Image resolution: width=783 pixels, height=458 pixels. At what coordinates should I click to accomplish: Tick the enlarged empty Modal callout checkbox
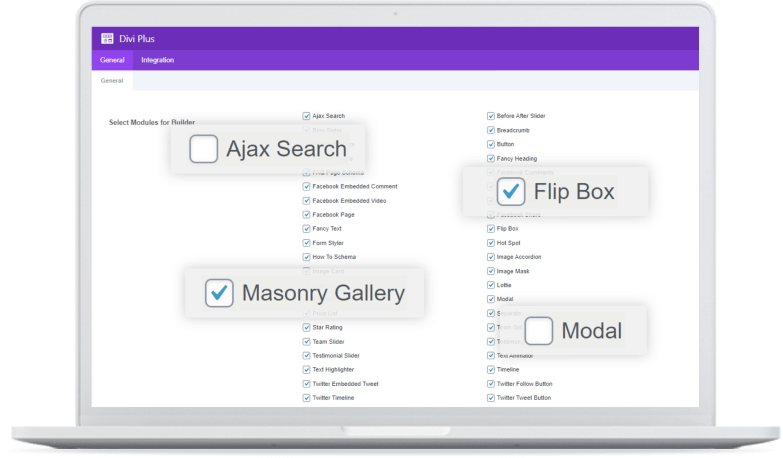pyautogui.click(x=538, y=331)
